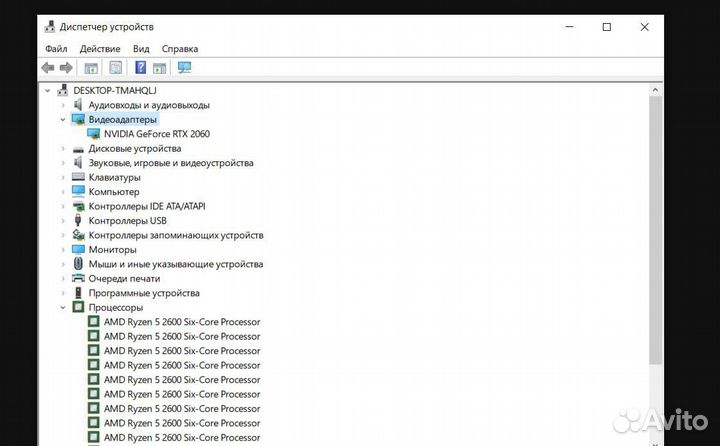Click the Дисковые устройства drive icon
Image resolution: width=720 pixels, height=446 pixels.
coord(79,149)
